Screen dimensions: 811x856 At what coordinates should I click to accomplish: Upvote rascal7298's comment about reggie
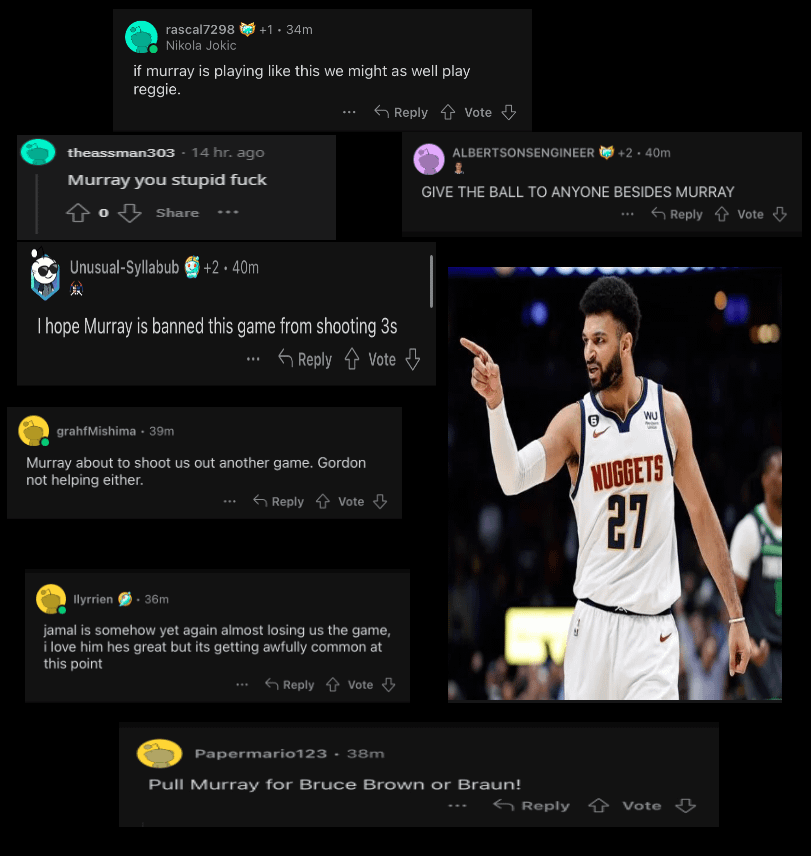(x=448, y=112)
